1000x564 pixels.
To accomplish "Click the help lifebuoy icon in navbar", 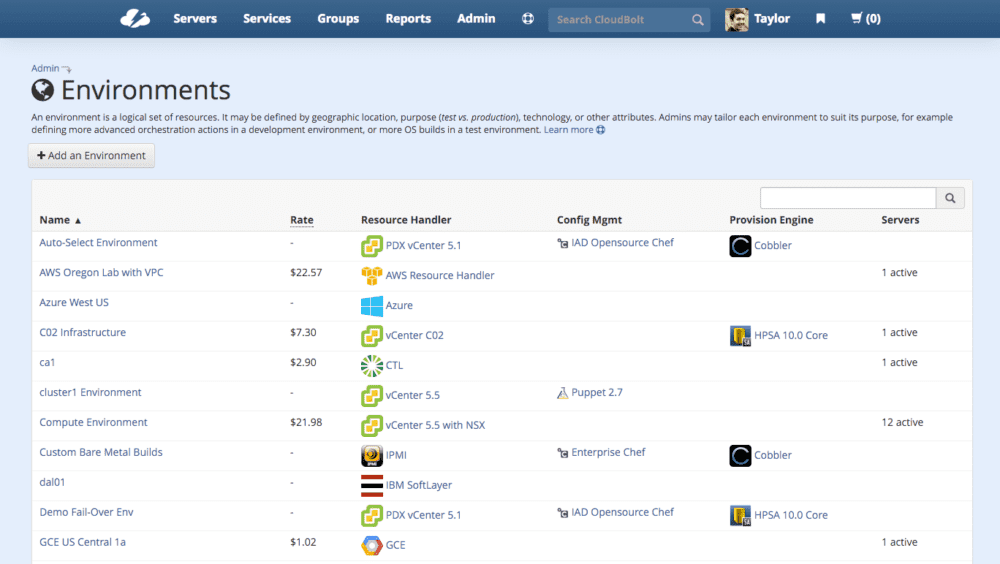I will coord(528,18).
